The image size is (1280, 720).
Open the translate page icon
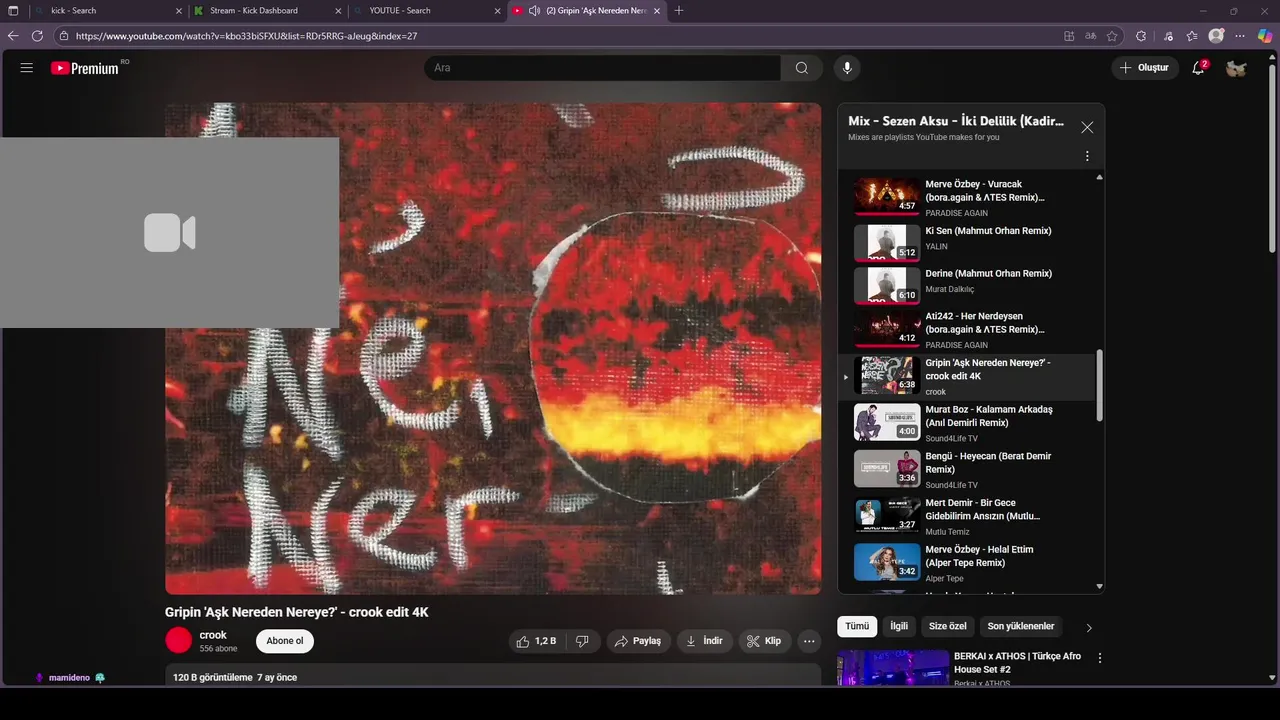pos(1091,36)
